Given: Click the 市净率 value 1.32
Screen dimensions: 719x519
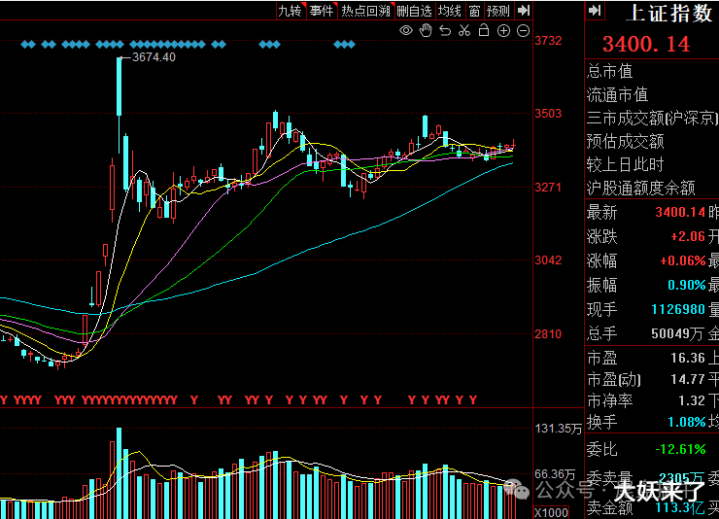Looking at the screenshot, I should pyautogui.click(x=691, y=401).
